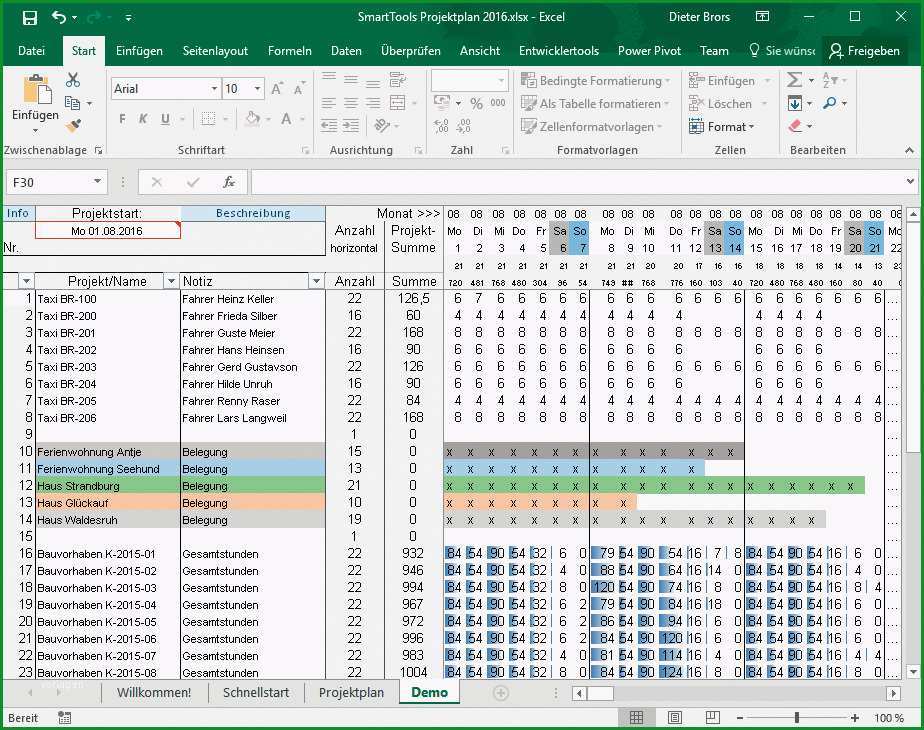Increase the cell indent
924x730 pixels.
tap(351, 125)
